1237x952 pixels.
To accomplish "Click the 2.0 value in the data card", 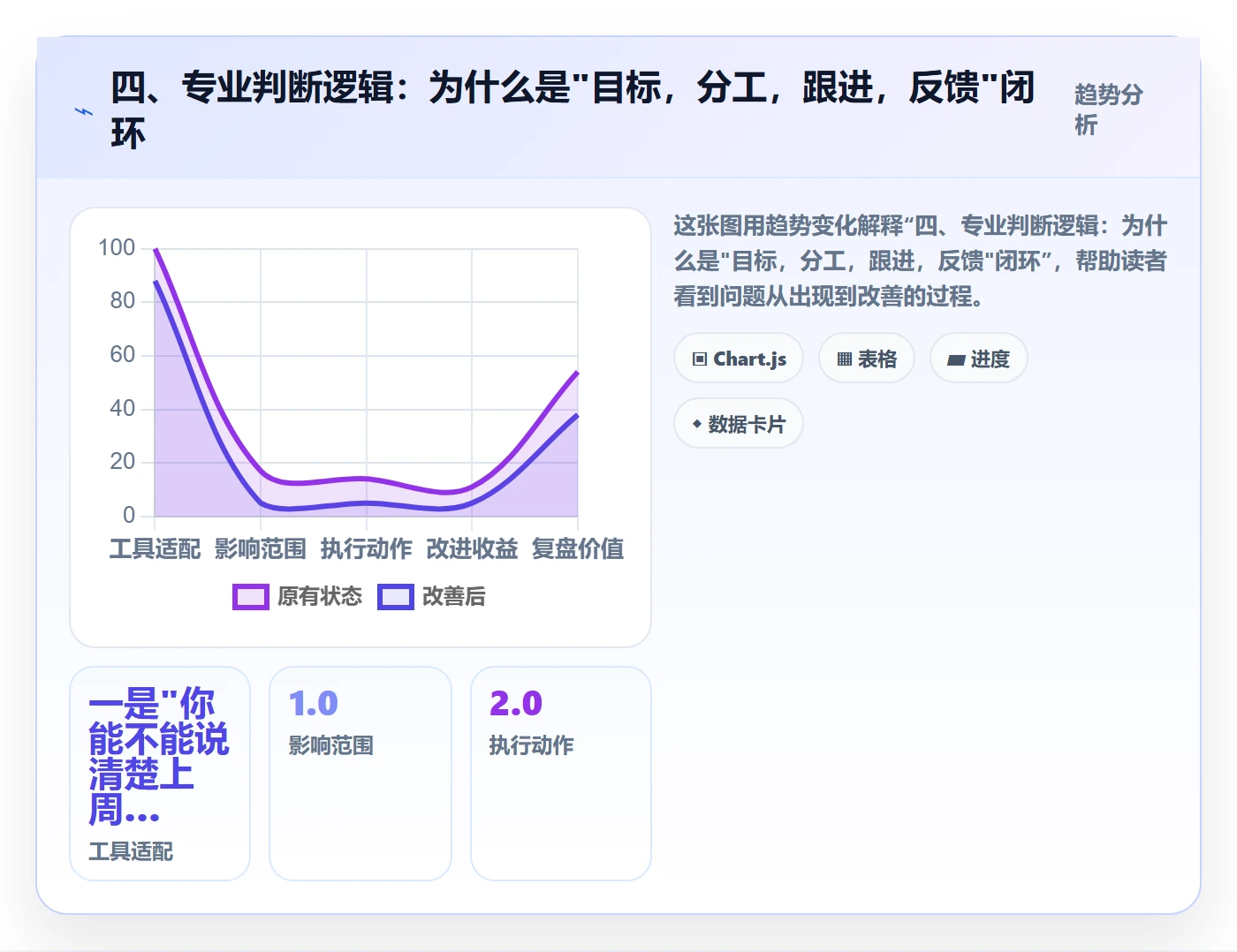I will point(516,704).
